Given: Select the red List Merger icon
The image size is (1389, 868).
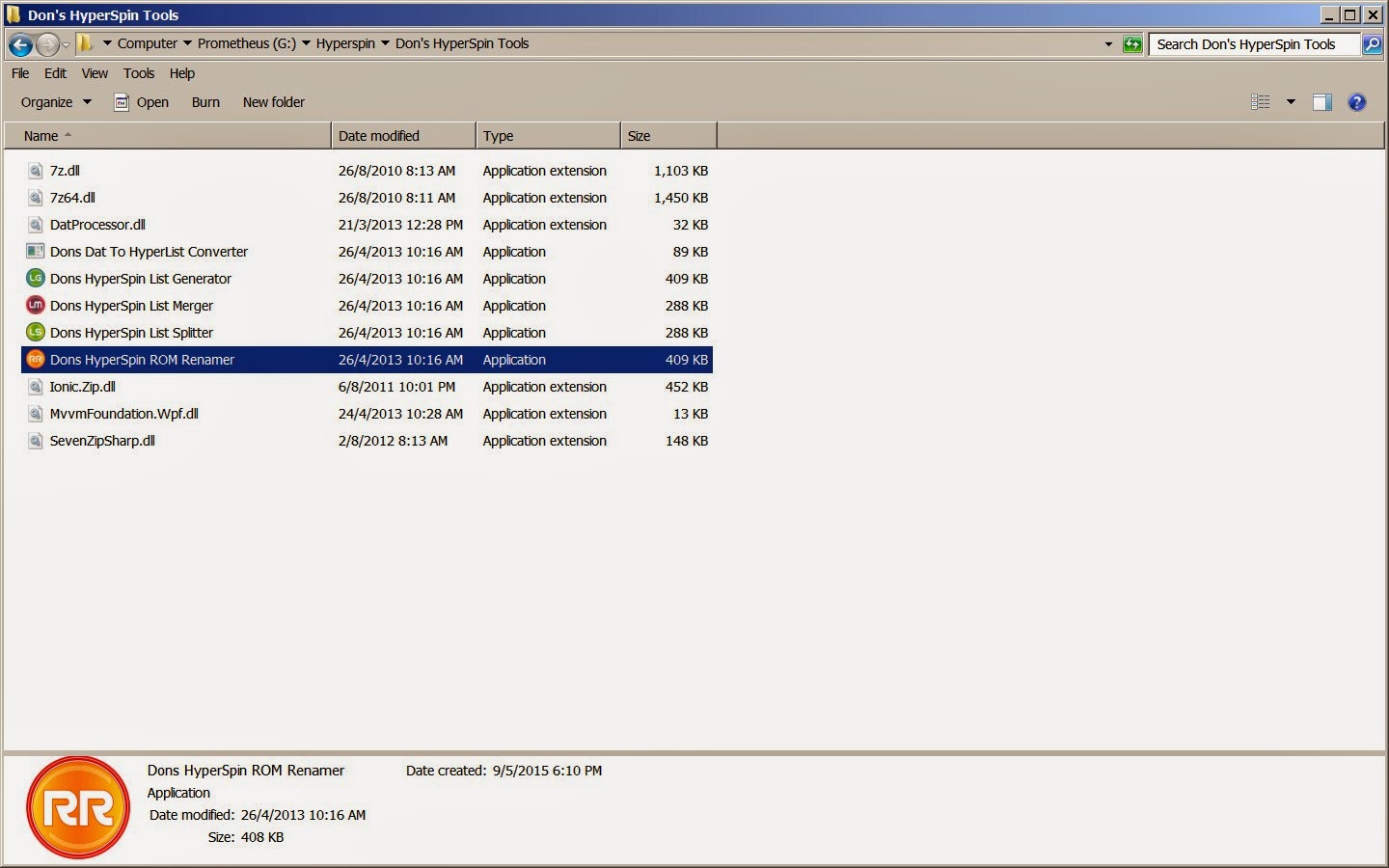Looking at the screenshot, I should click(36, 305).
